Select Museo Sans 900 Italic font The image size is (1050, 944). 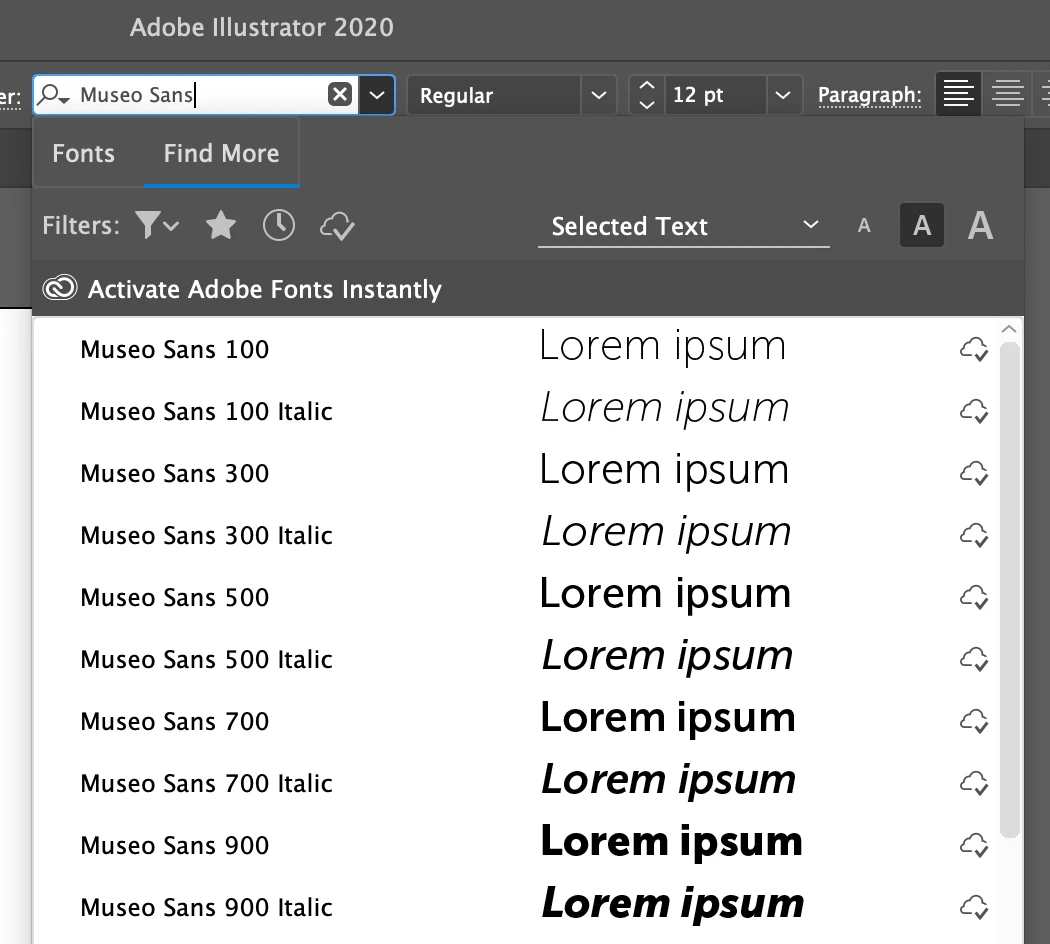click(206, 907)
